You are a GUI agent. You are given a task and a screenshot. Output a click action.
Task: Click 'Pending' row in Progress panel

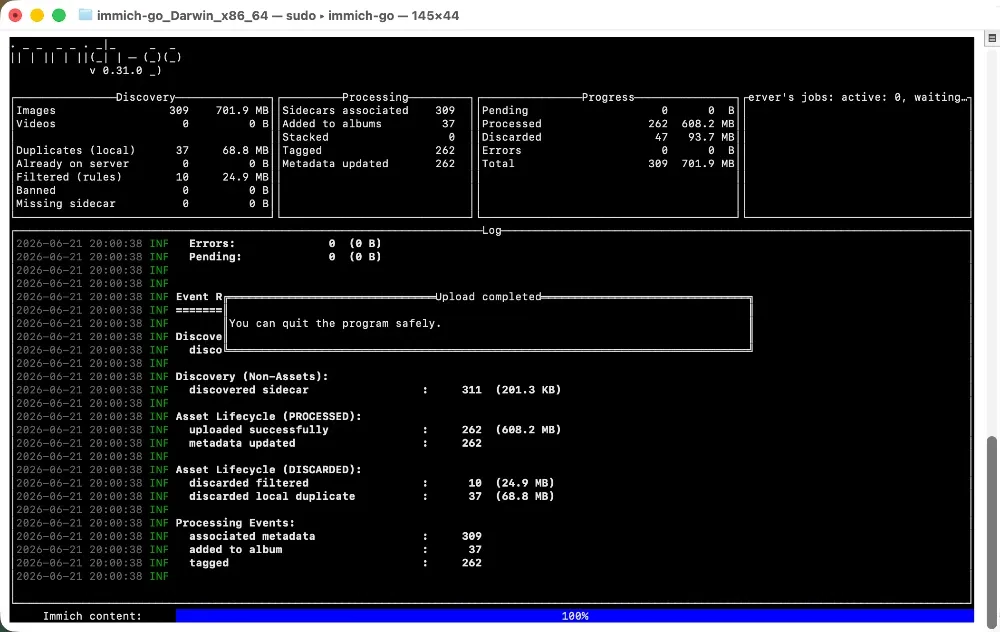pyautogui.click(x=608, y=110)
